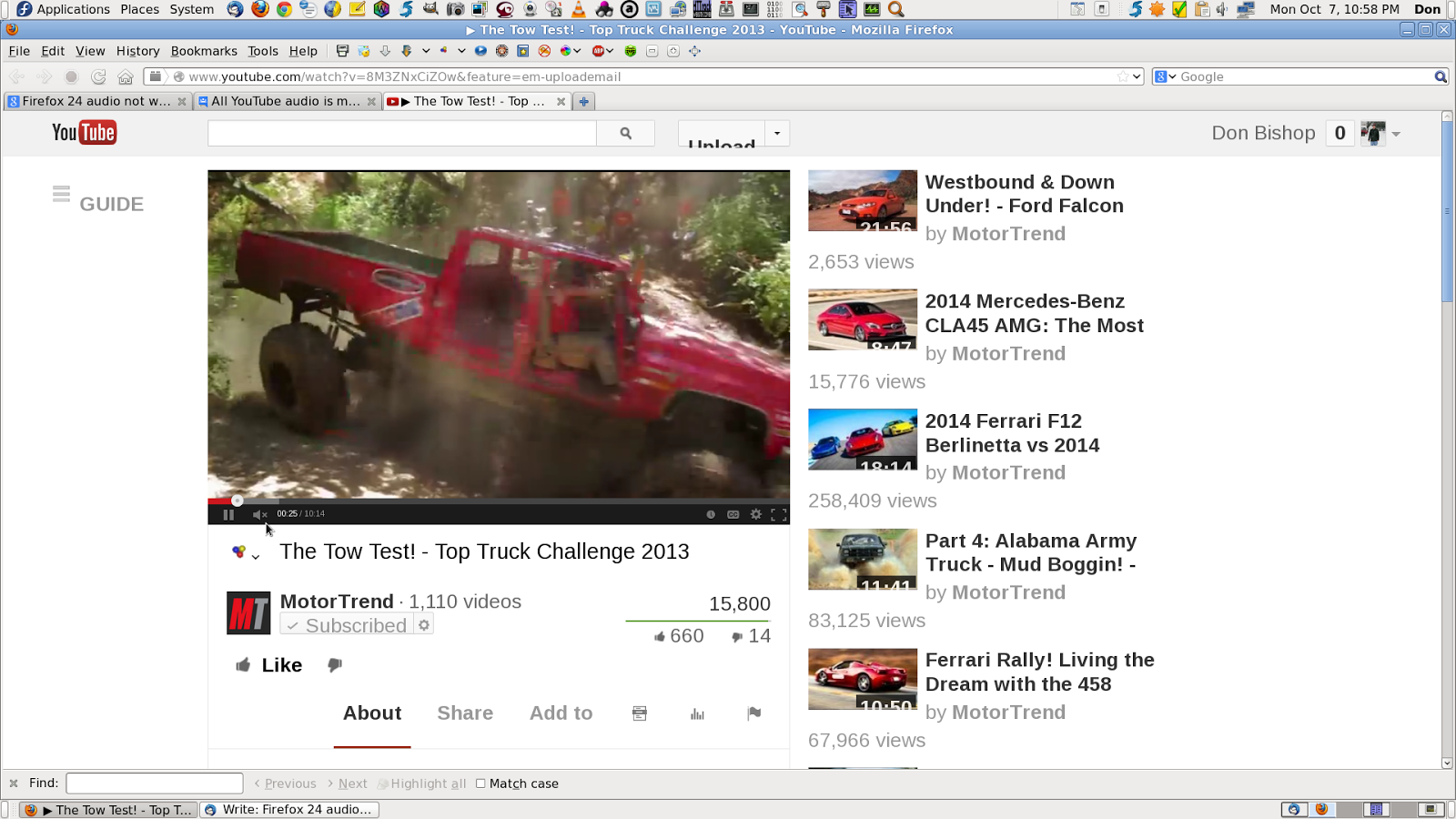Open the system volume icon in tray
This screenshot has width=1456, height=819.
[1222, 9]
